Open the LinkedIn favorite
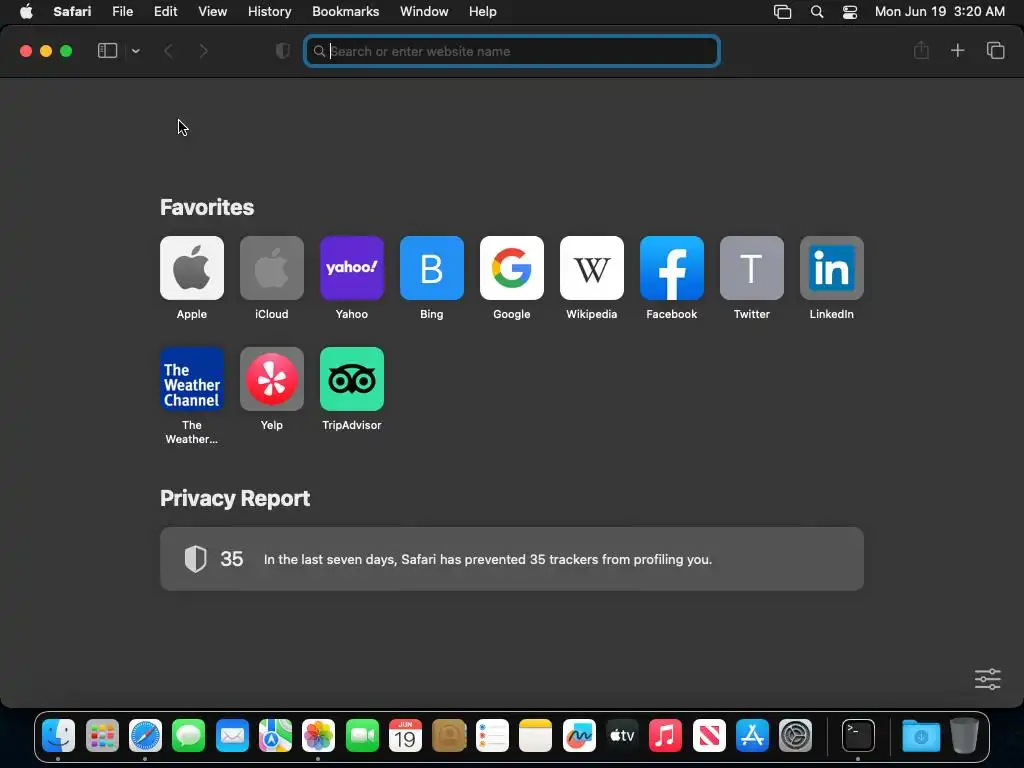 pos(831,268)
